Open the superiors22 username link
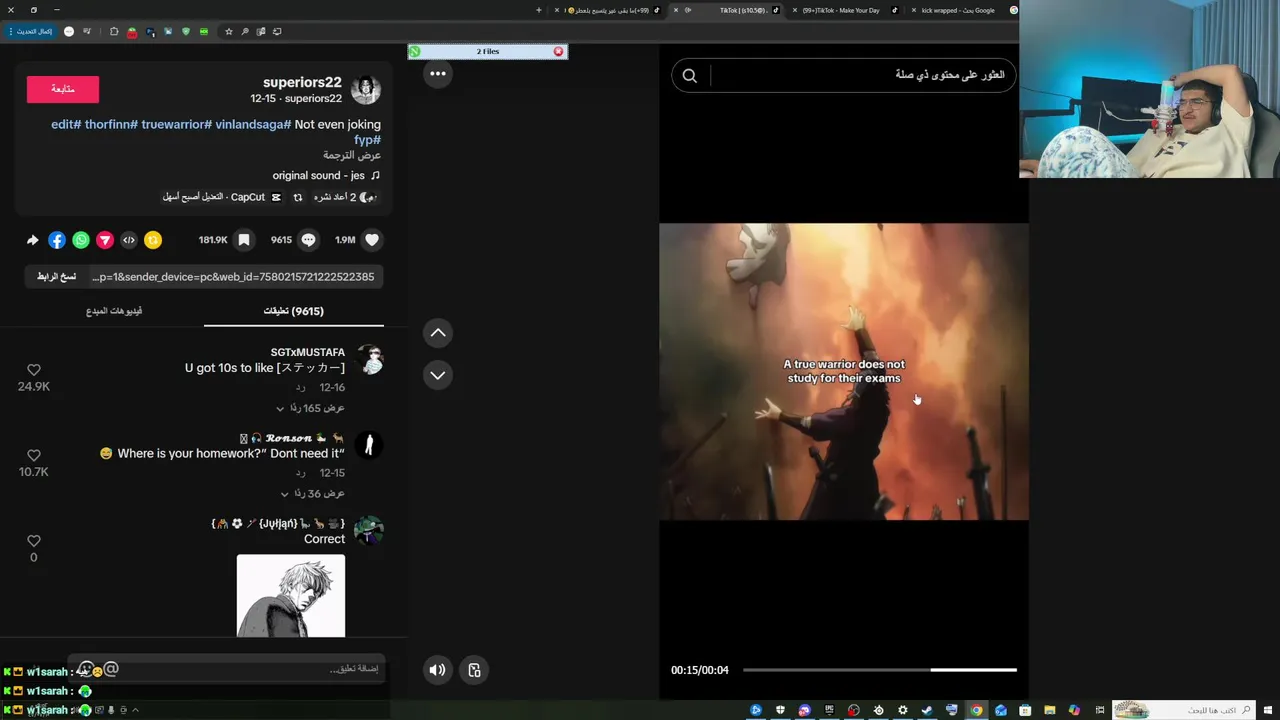The width and height of the screenshot is (1280, 720). tap(302, 82)
